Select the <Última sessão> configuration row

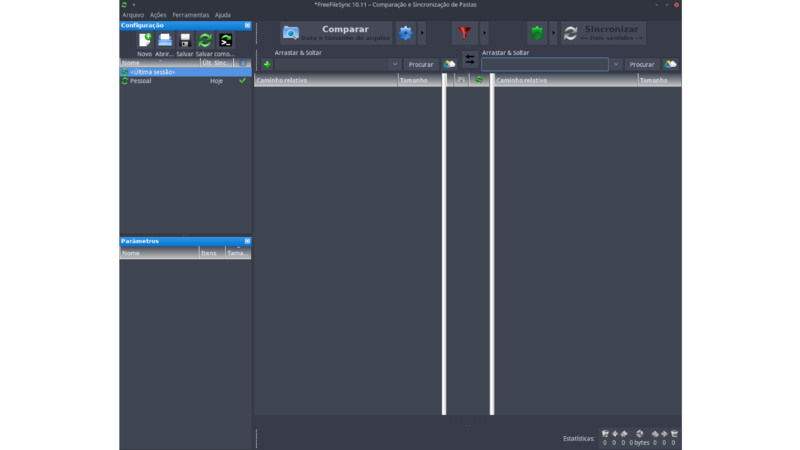click(185, 72)
